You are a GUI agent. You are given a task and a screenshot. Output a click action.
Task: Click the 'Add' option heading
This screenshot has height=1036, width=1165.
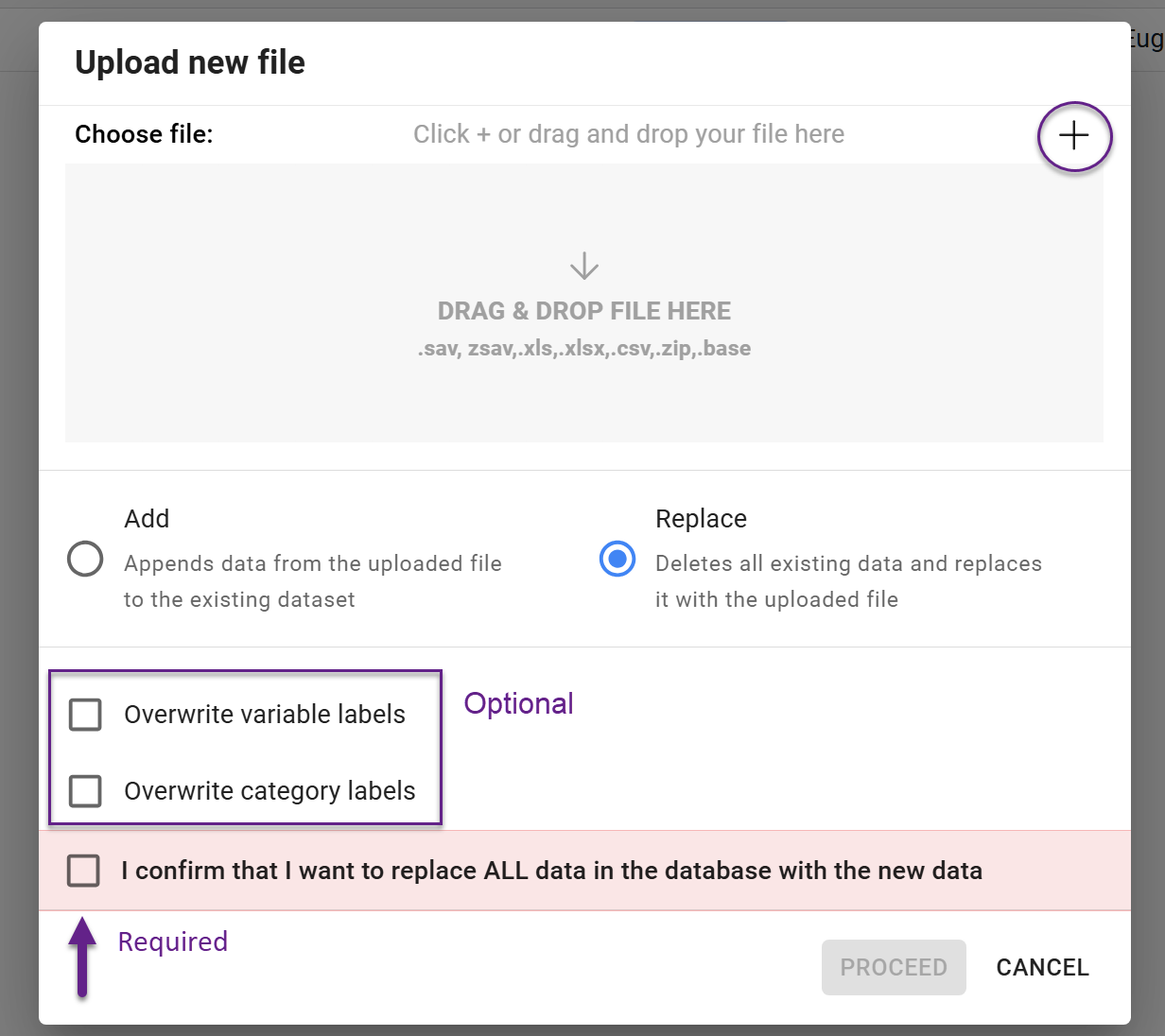point(147,519)
